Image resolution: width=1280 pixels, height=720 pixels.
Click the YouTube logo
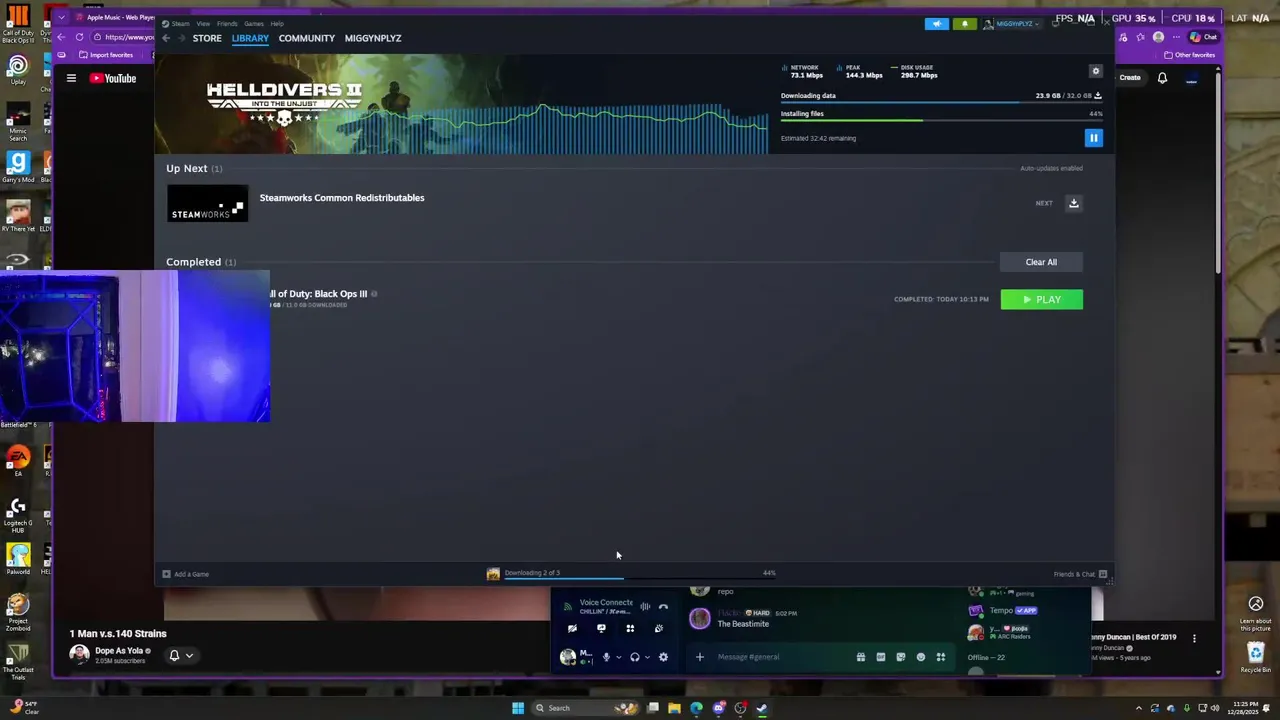coord(113,78)
